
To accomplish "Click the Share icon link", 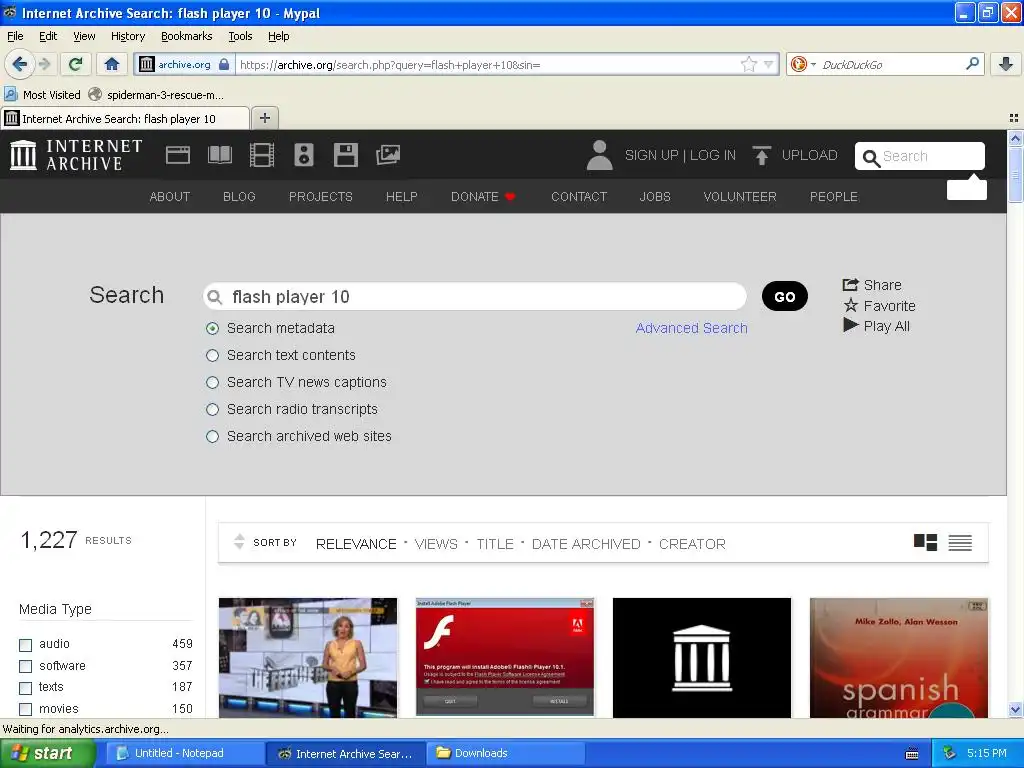I will tap(872, 285).
